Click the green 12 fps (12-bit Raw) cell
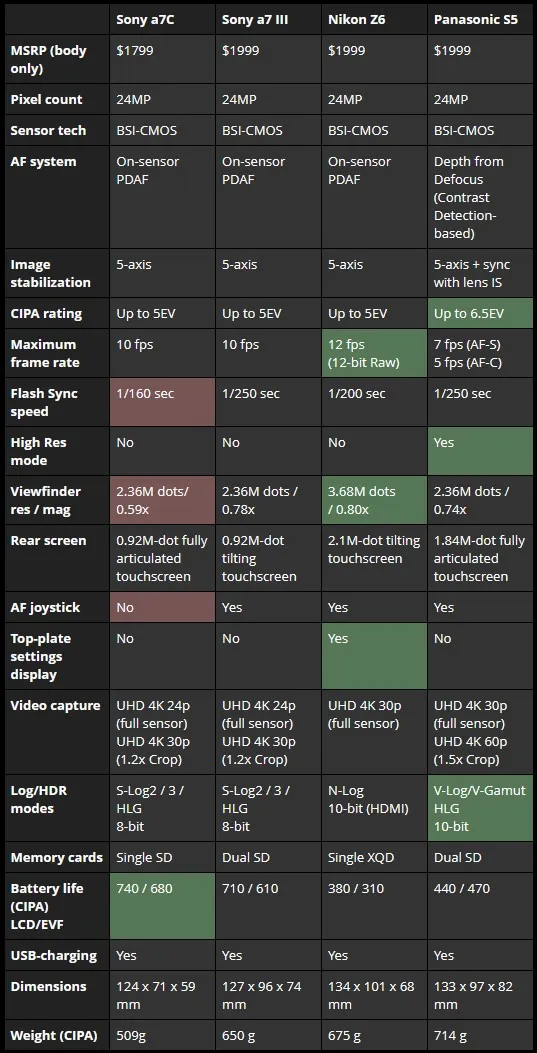 pos(374,353)
